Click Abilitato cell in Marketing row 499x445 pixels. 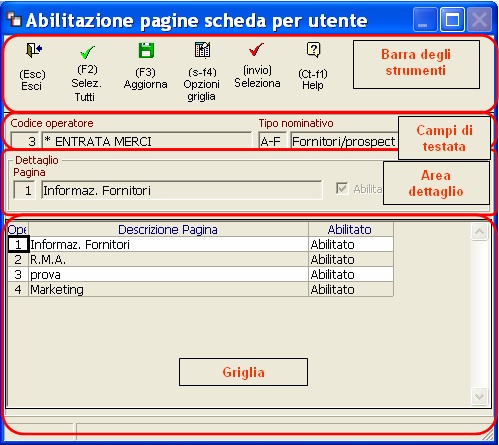click(351, 289)
